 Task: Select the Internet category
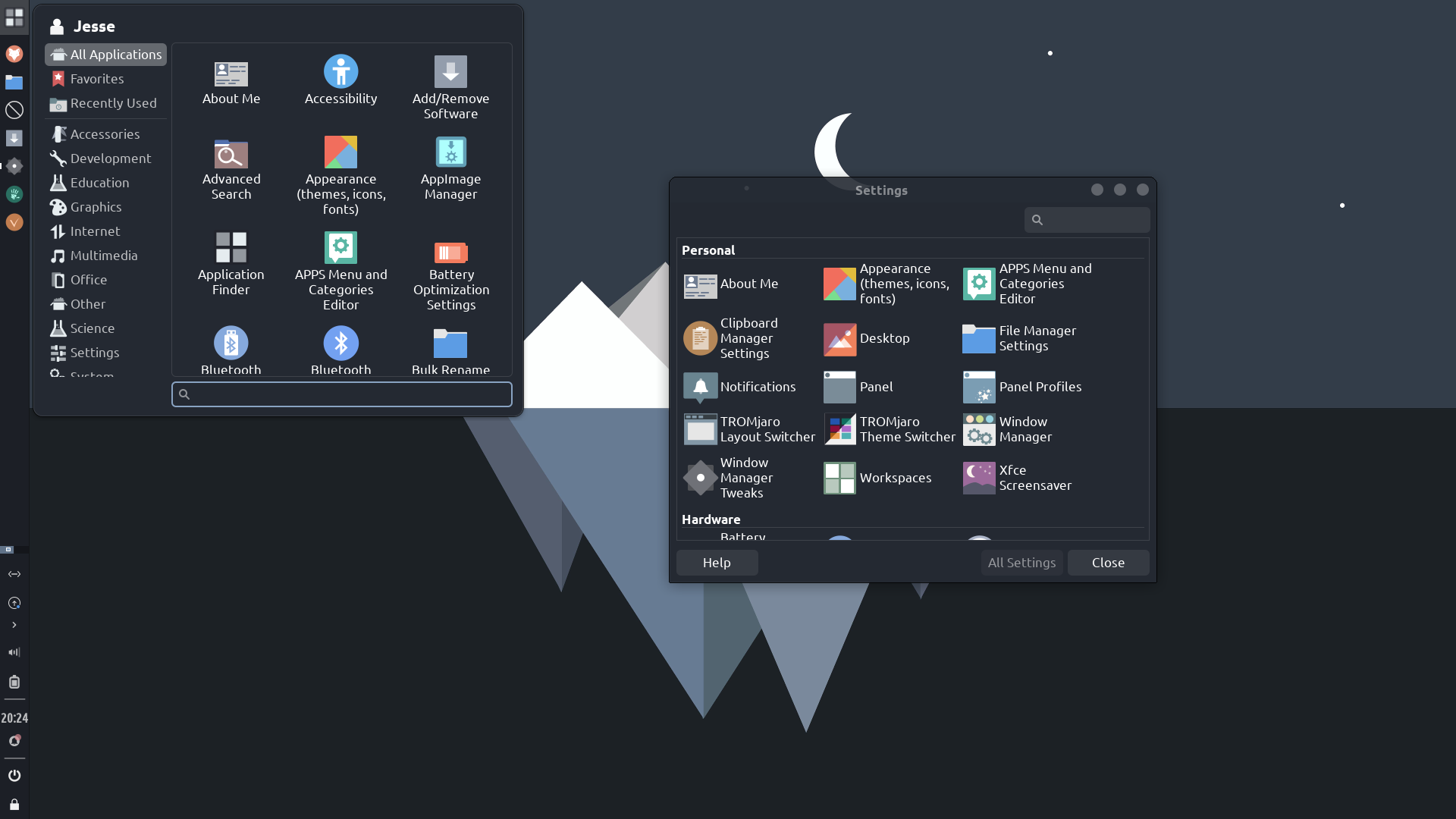click(105, 231)
